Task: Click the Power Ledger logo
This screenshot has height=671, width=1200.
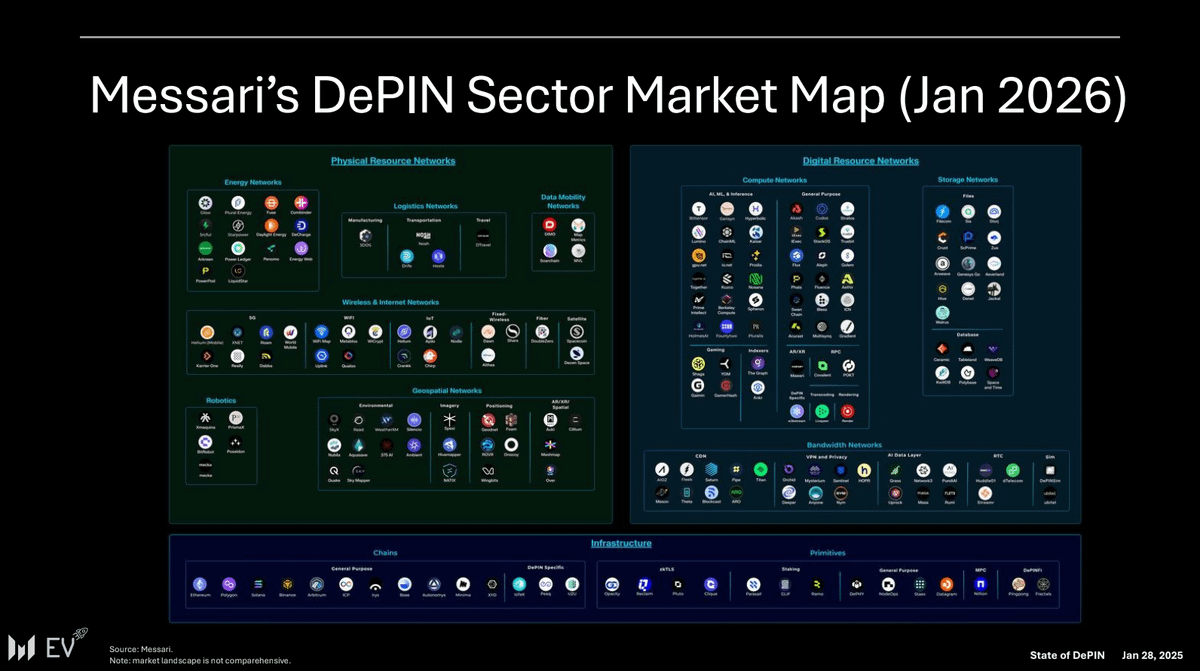Action: tap(238, 247)
